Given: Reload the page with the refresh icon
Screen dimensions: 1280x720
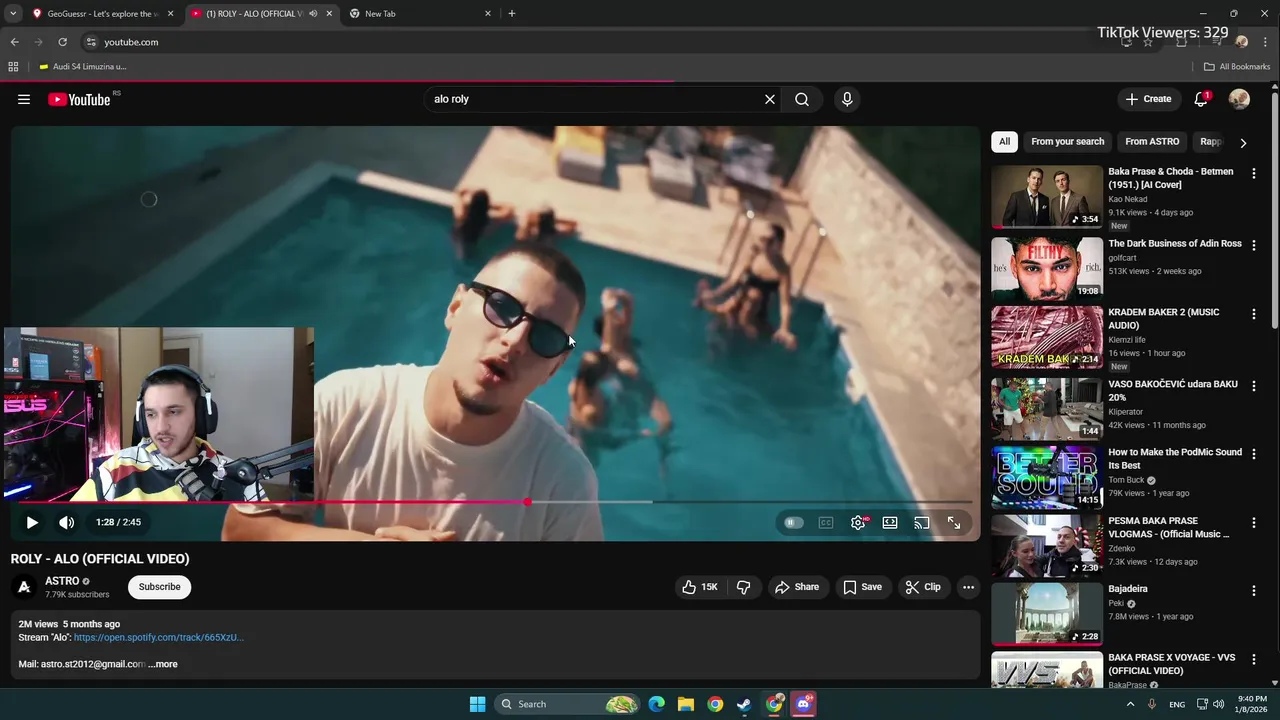Looking at the screenshot, I should tap(62, 42).
